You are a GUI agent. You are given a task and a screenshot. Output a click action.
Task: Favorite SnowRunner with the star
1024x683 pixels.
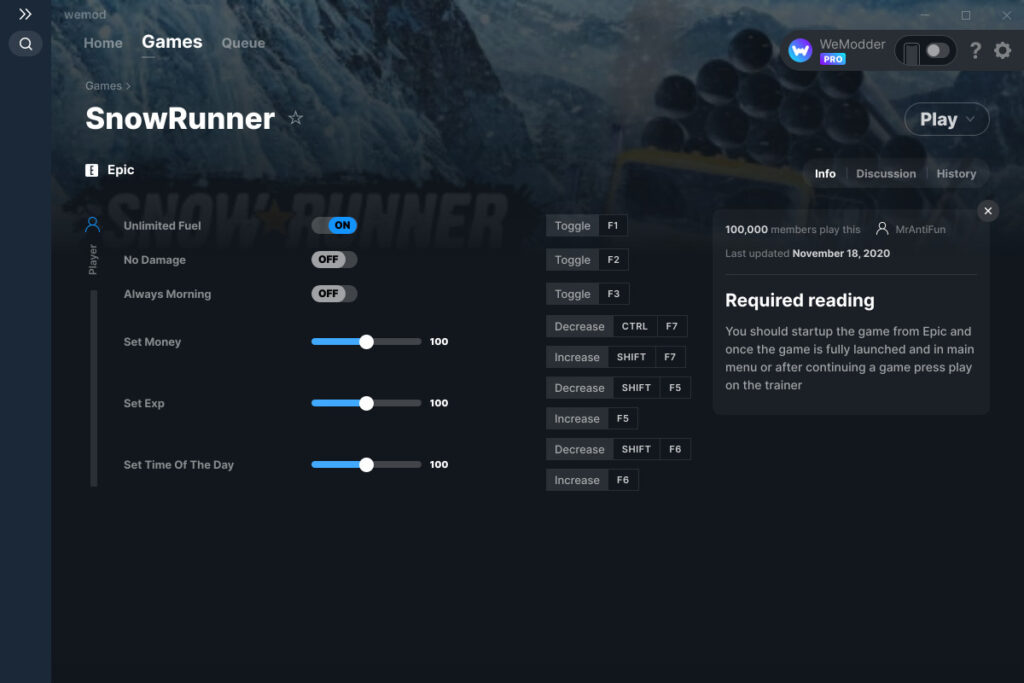pos(295,118)
